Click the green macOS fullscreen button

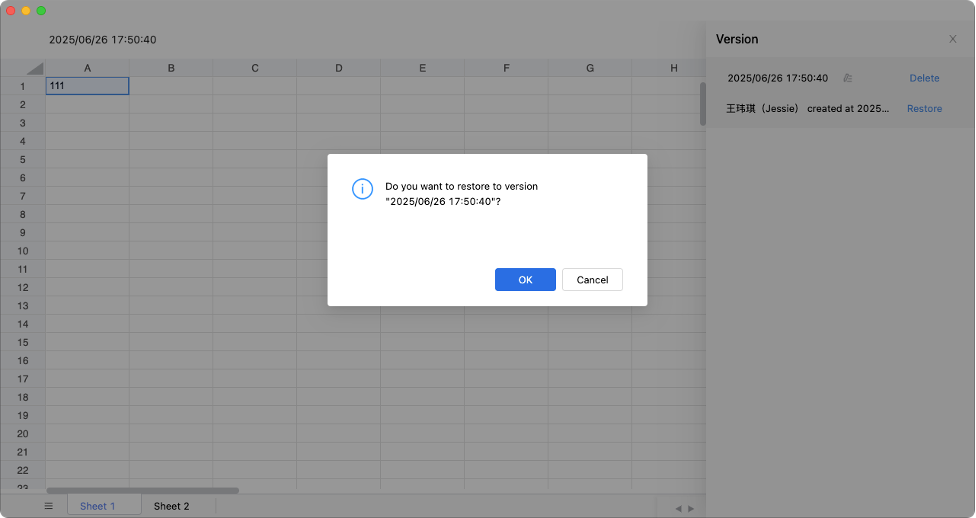[x=41, y=10]
